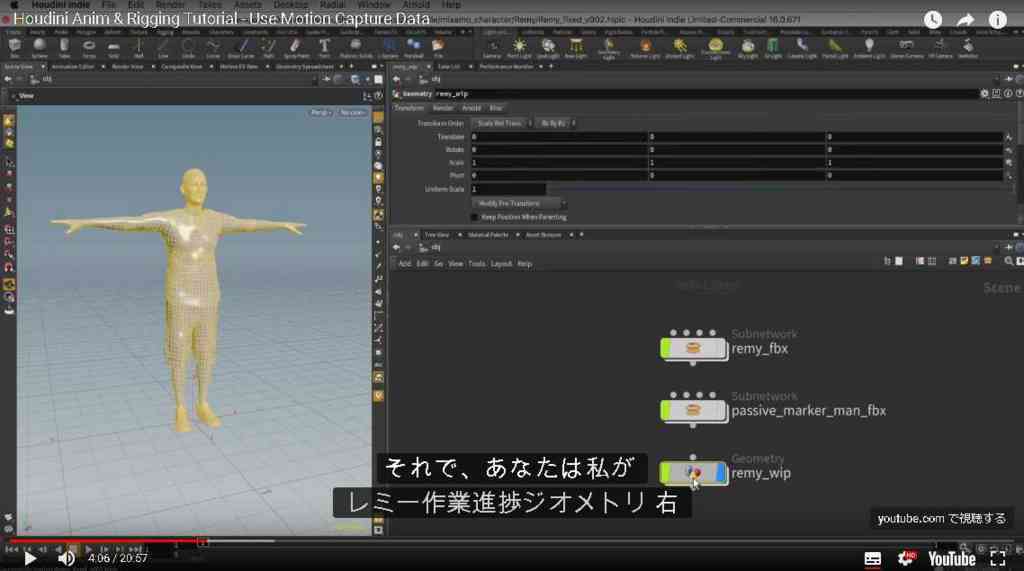The image size is (1024, 571).
Task: Select the Platonic Solids shelf tool
Action: 355,47
